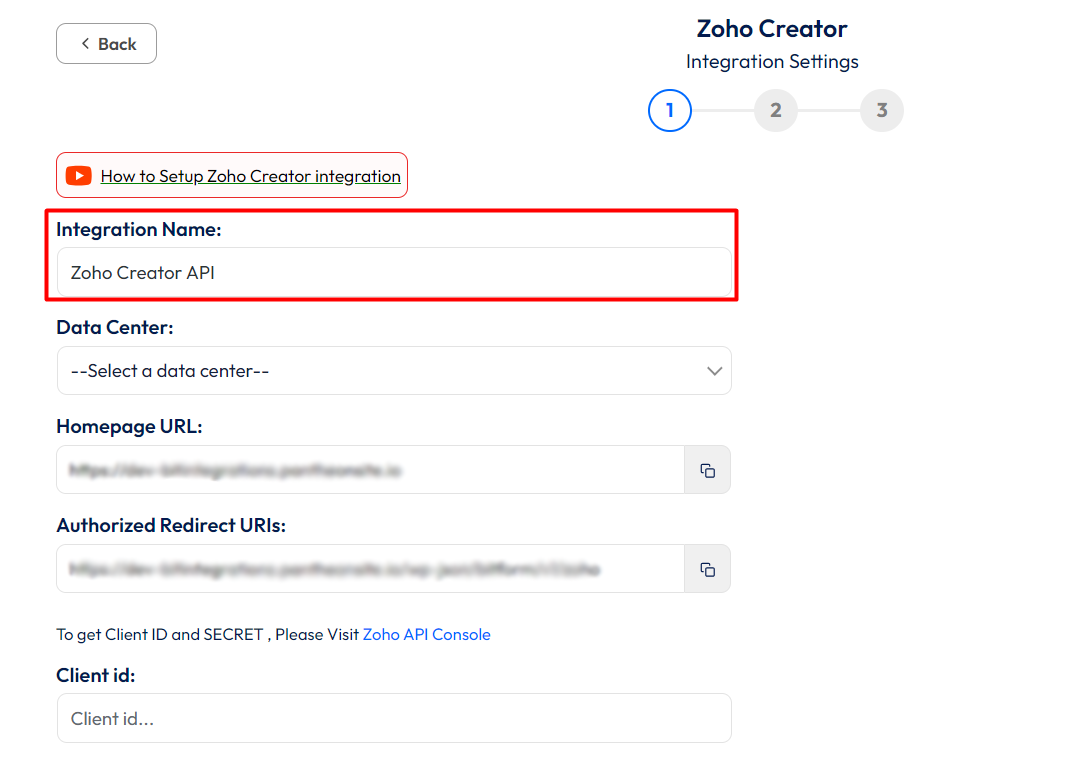This screenshot has width=1082, height=758.
Task: Copy the Authorized Redirect URIs with copy icon
Action: [x=707, y=569]
